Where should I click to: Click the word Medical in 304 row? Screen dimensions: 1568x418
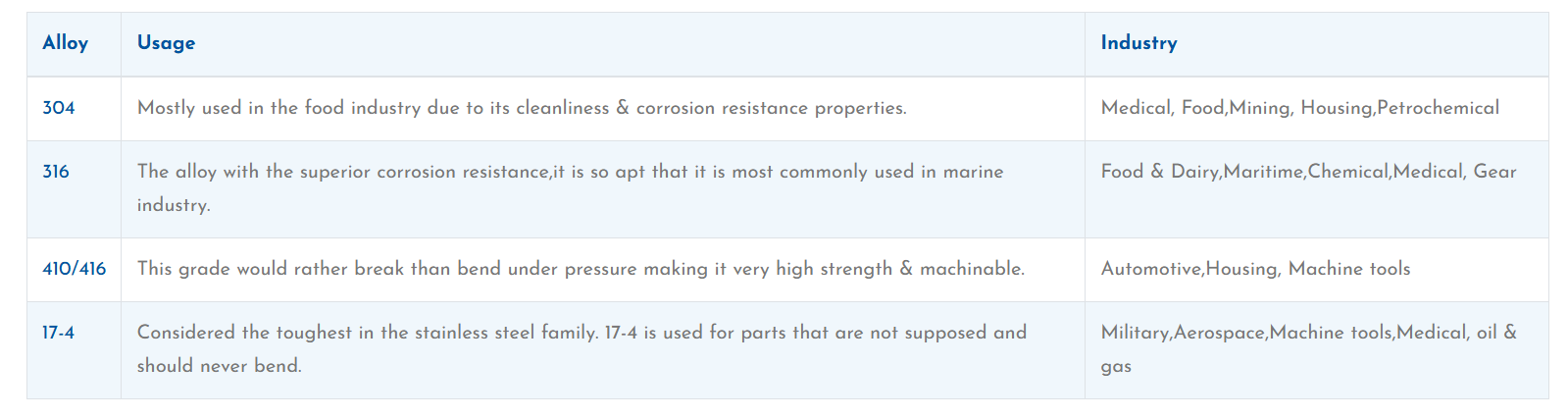1135,108
